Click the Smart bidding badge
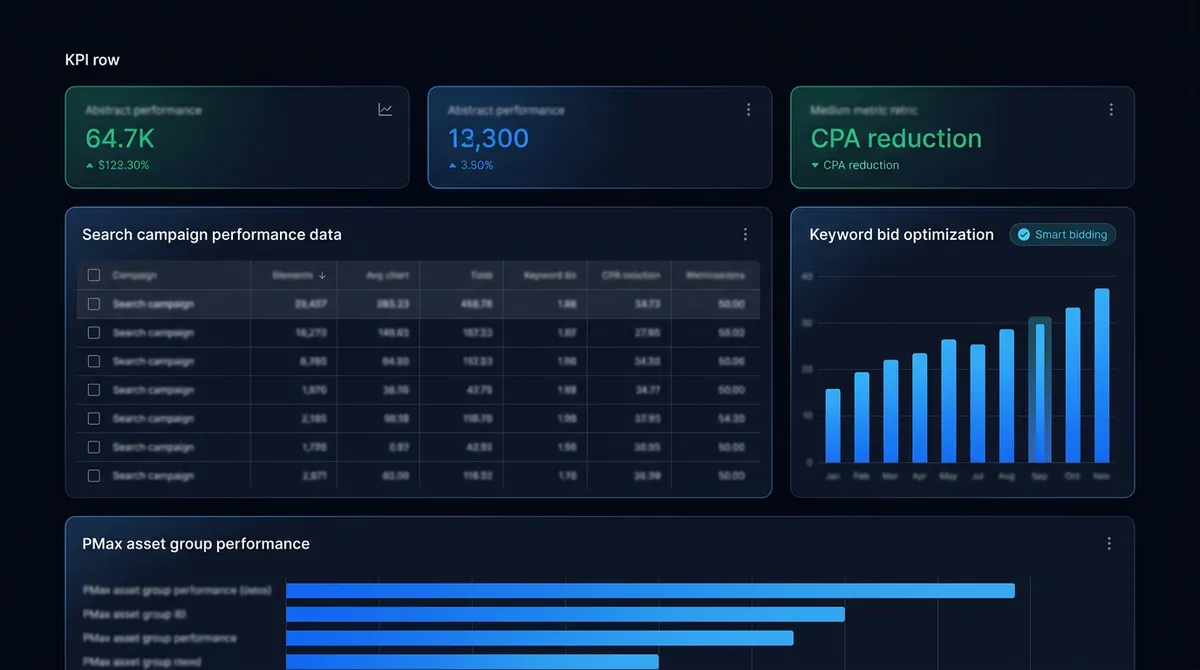Image resolution: width=1200 pixels, height=670 pixels. click(1062, 234)
